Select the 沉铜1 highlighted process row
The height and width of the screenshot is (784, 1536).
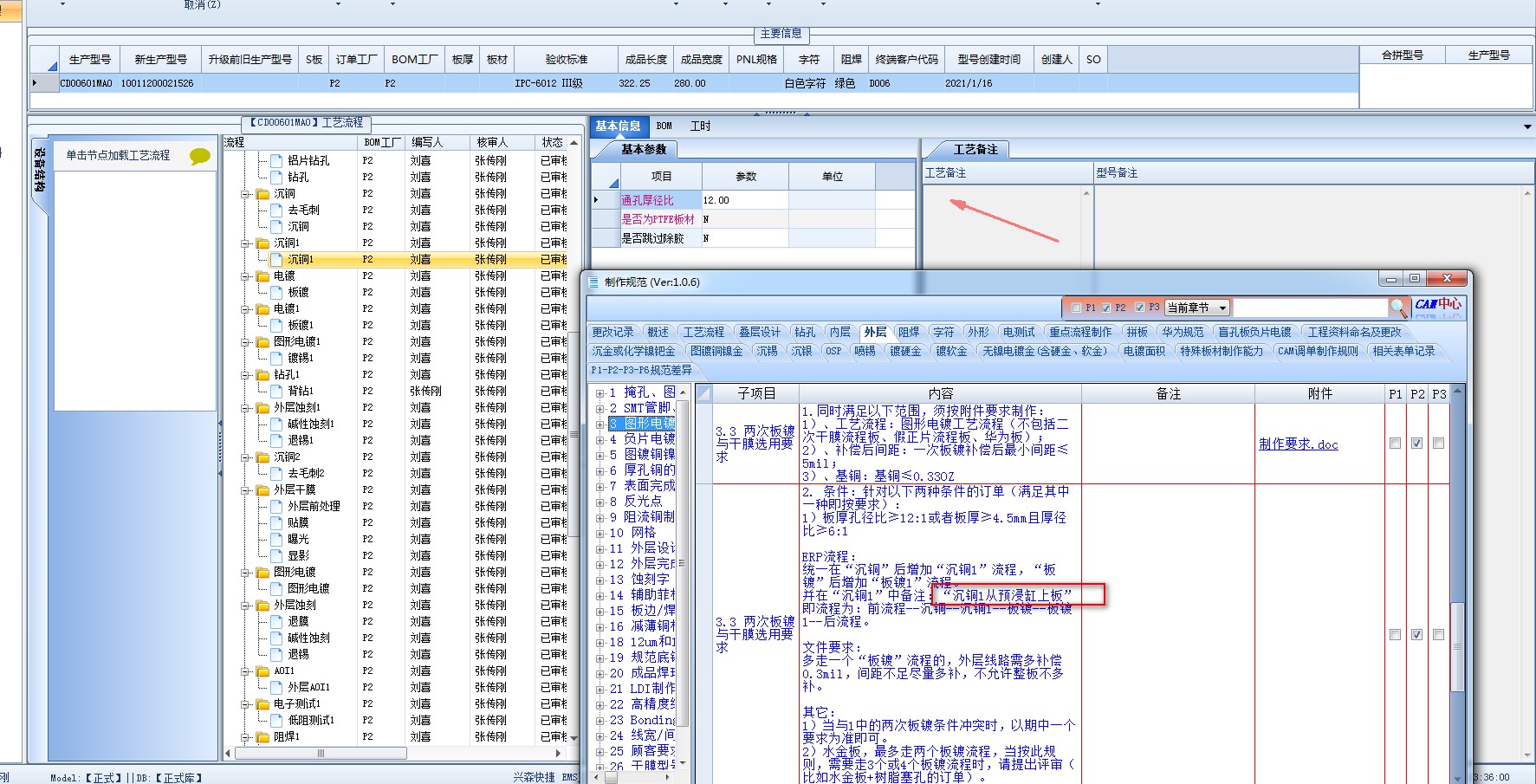click(x=396, y=259)
